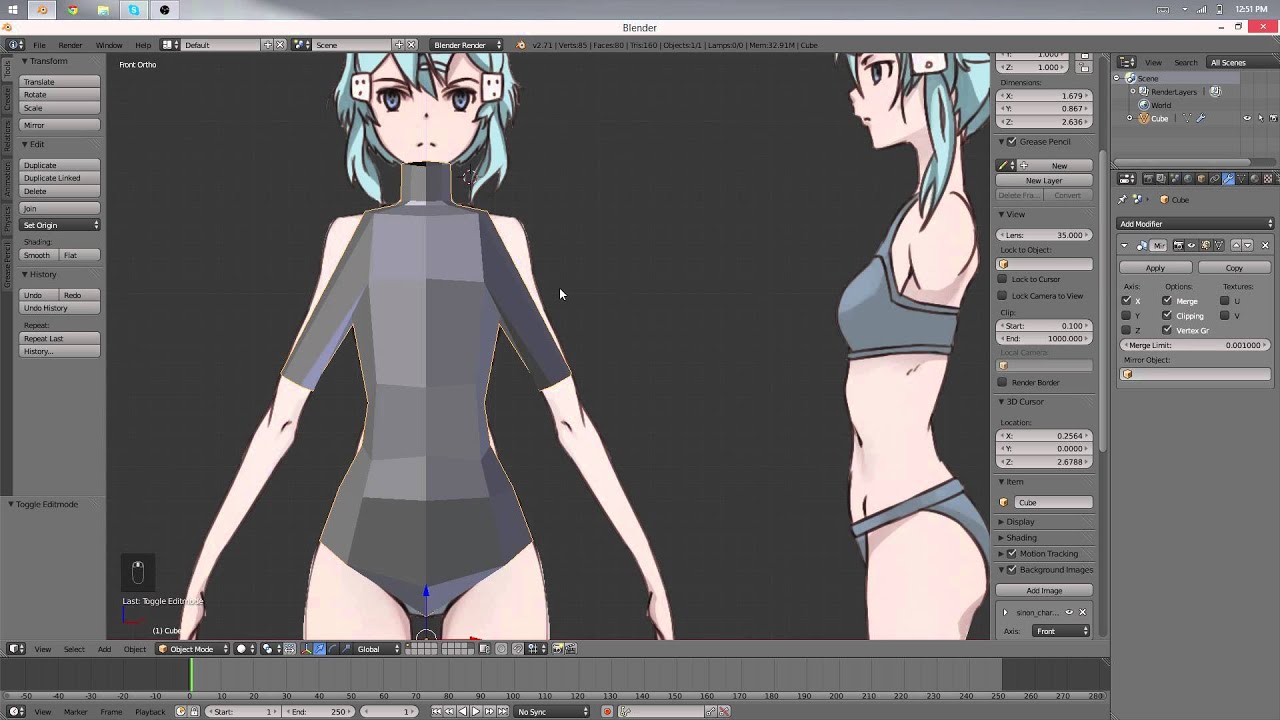
Task: Open the Front axis dropdown for background image
Action: point(1060,631)
